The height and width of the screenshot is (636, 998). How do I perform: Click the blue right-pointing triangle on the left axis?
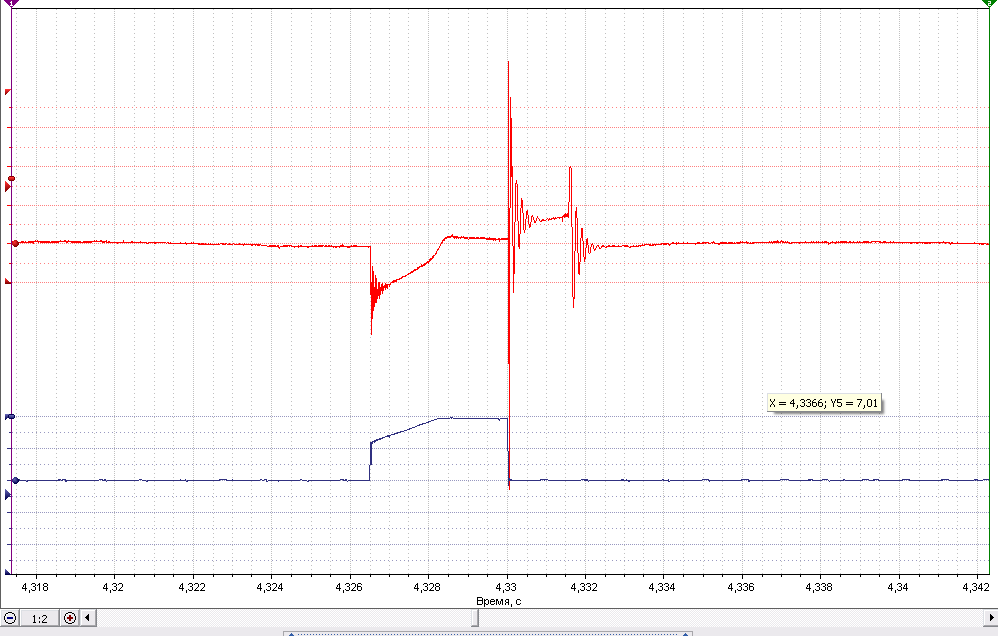click(8, 495)
